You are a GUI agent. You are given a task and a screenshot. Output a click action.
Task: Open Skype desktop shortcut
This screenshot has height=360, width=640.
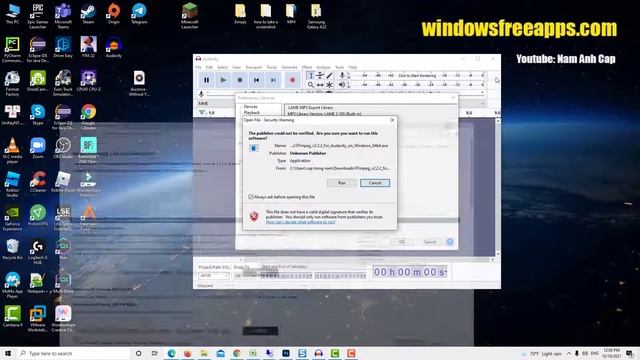point(38,115)
